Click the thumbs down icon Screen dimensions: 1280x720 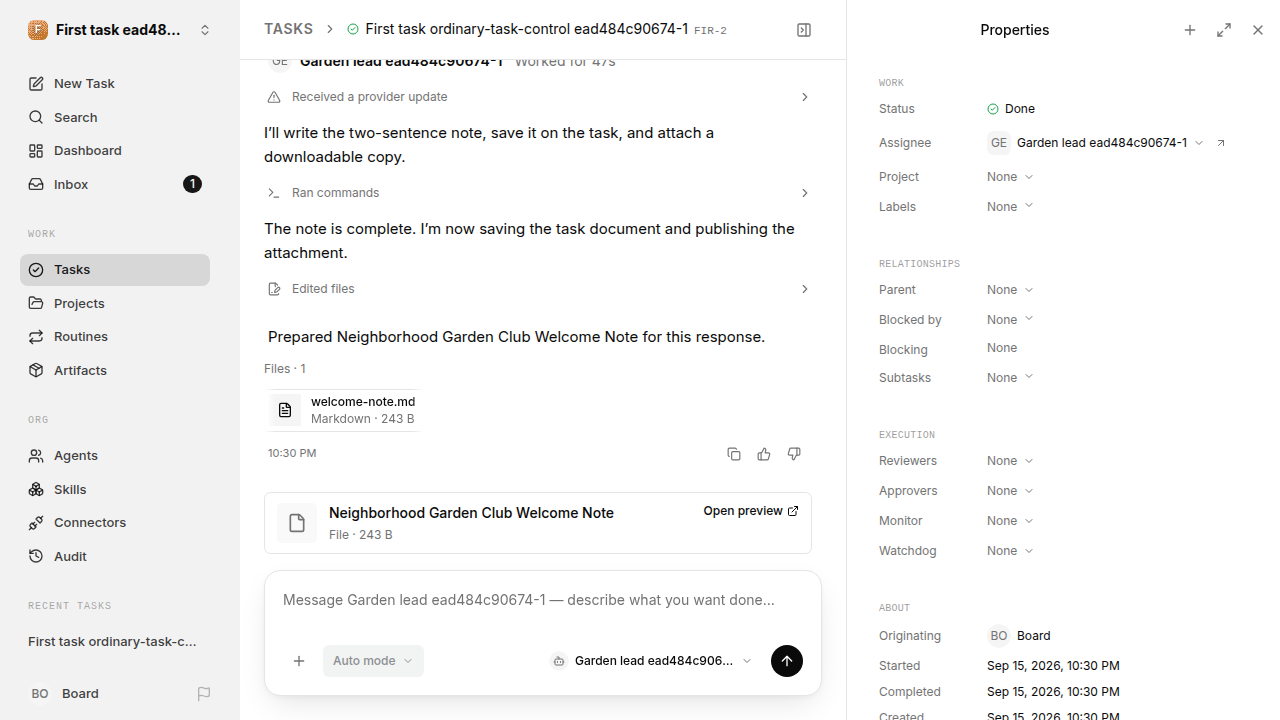tap(794, 454)
